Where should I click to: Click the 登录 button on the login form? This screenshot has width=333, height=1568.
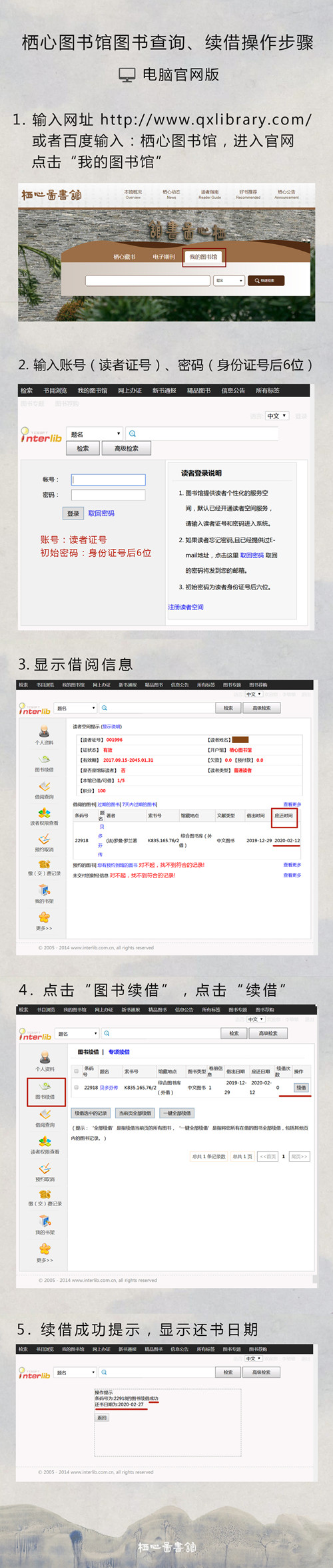pyautogui.click(x=73, y=514)
